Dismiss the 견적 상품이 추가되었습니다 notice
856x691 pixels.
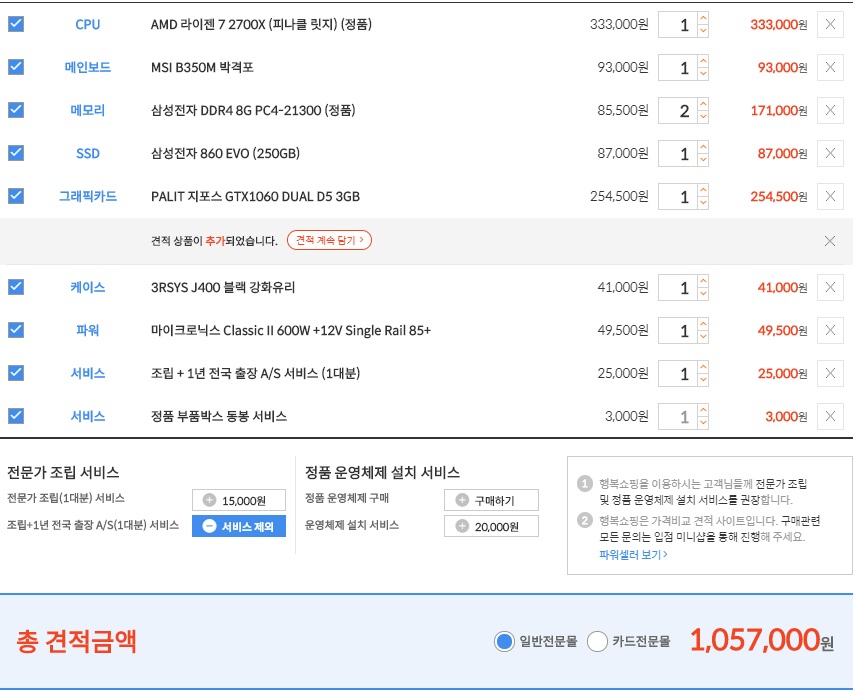pyautogui.click(x=830, y=241)
